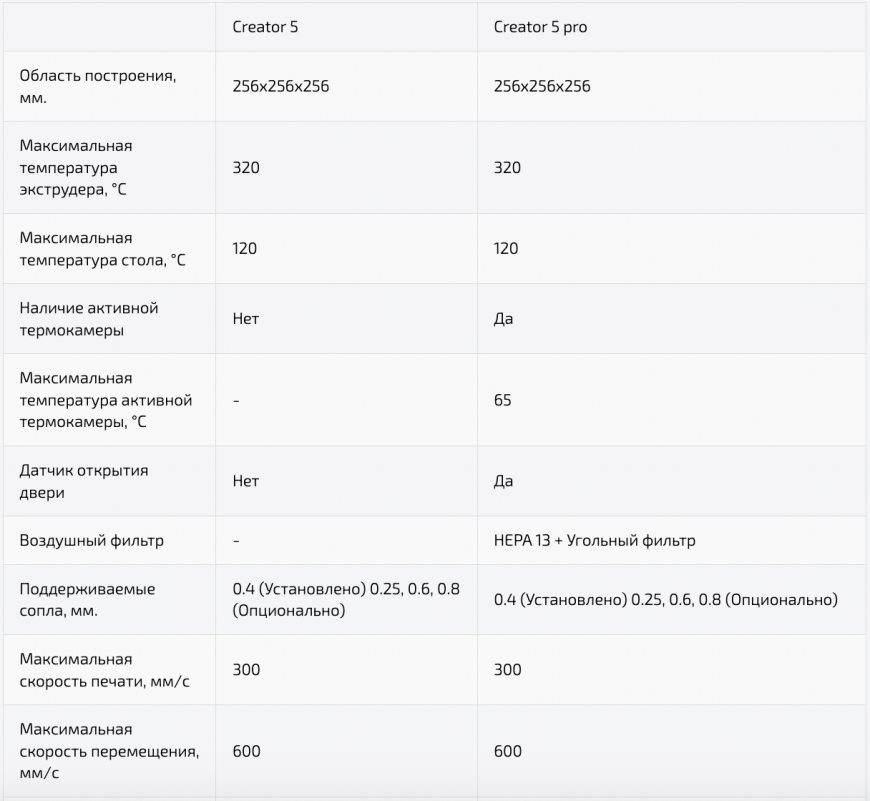
Task: Select Поддерживаемые сопла row label
Action: tap(87, 600)
